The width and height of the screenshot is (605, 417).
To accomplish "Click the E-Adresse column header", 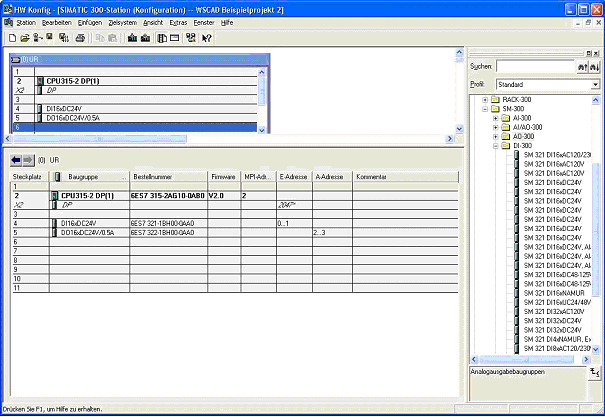I will [294, 177].
